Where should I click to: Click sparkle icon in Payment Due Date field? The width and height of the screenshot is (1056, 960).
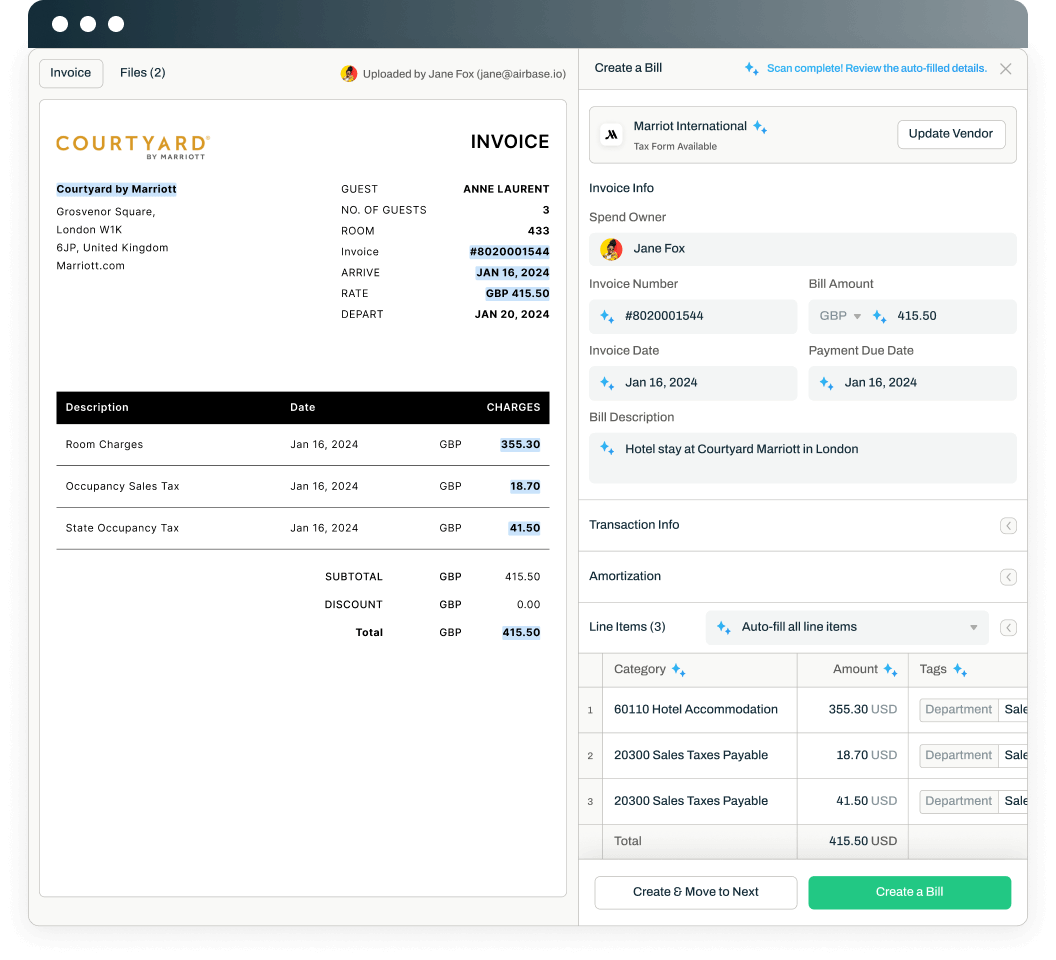click(826, 383)
